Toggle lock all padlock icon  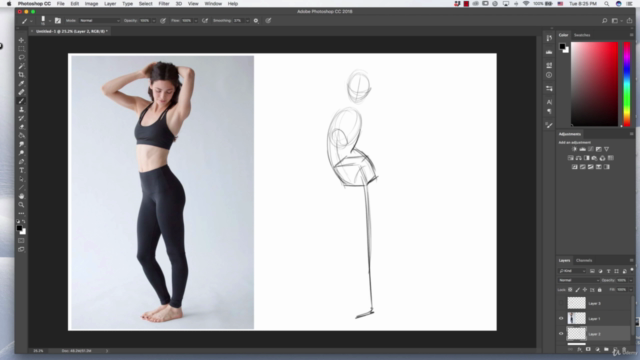click(600, 290)
